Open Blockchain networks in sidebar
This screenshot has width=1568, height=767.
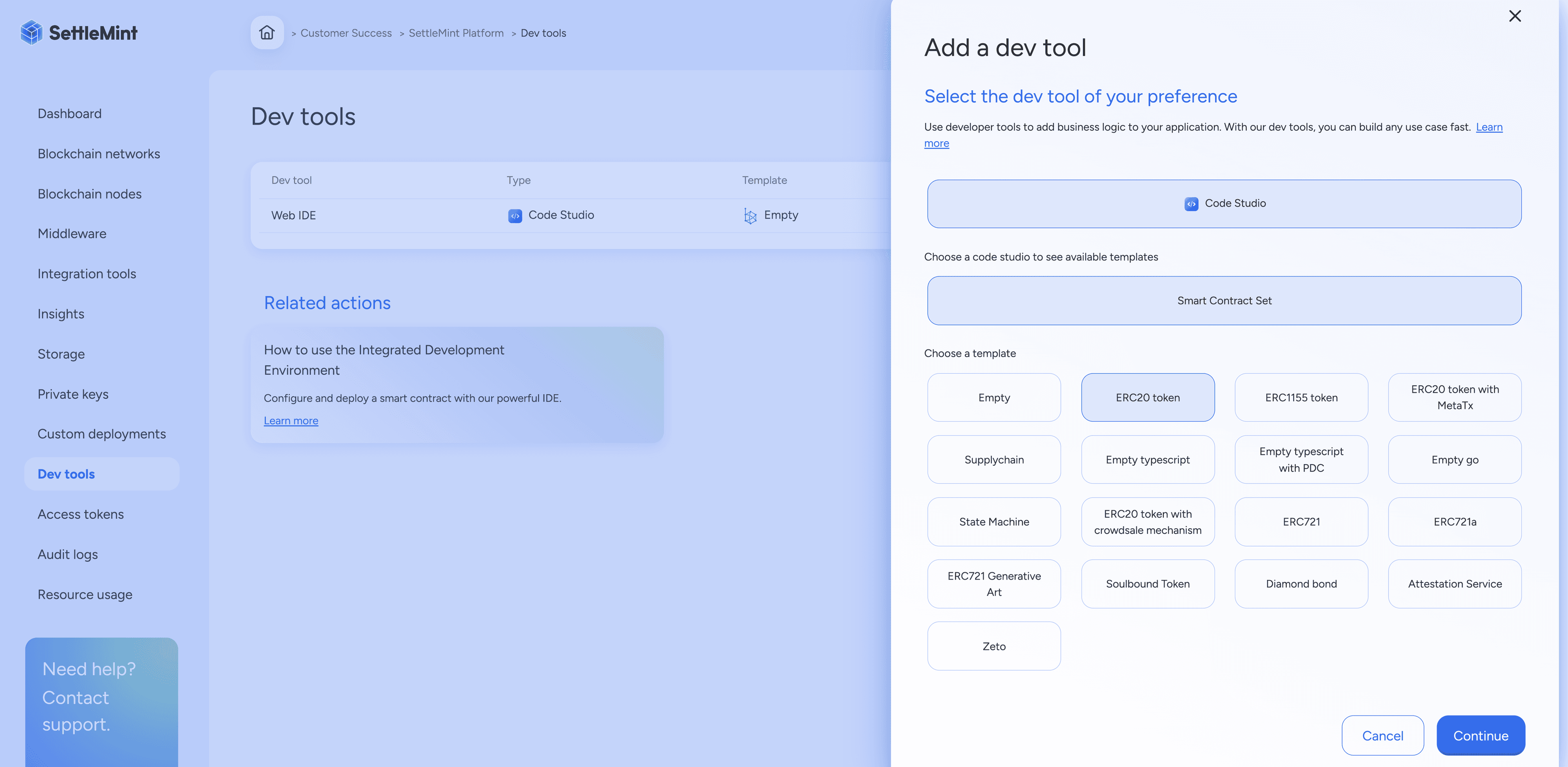tap(98, 154)
